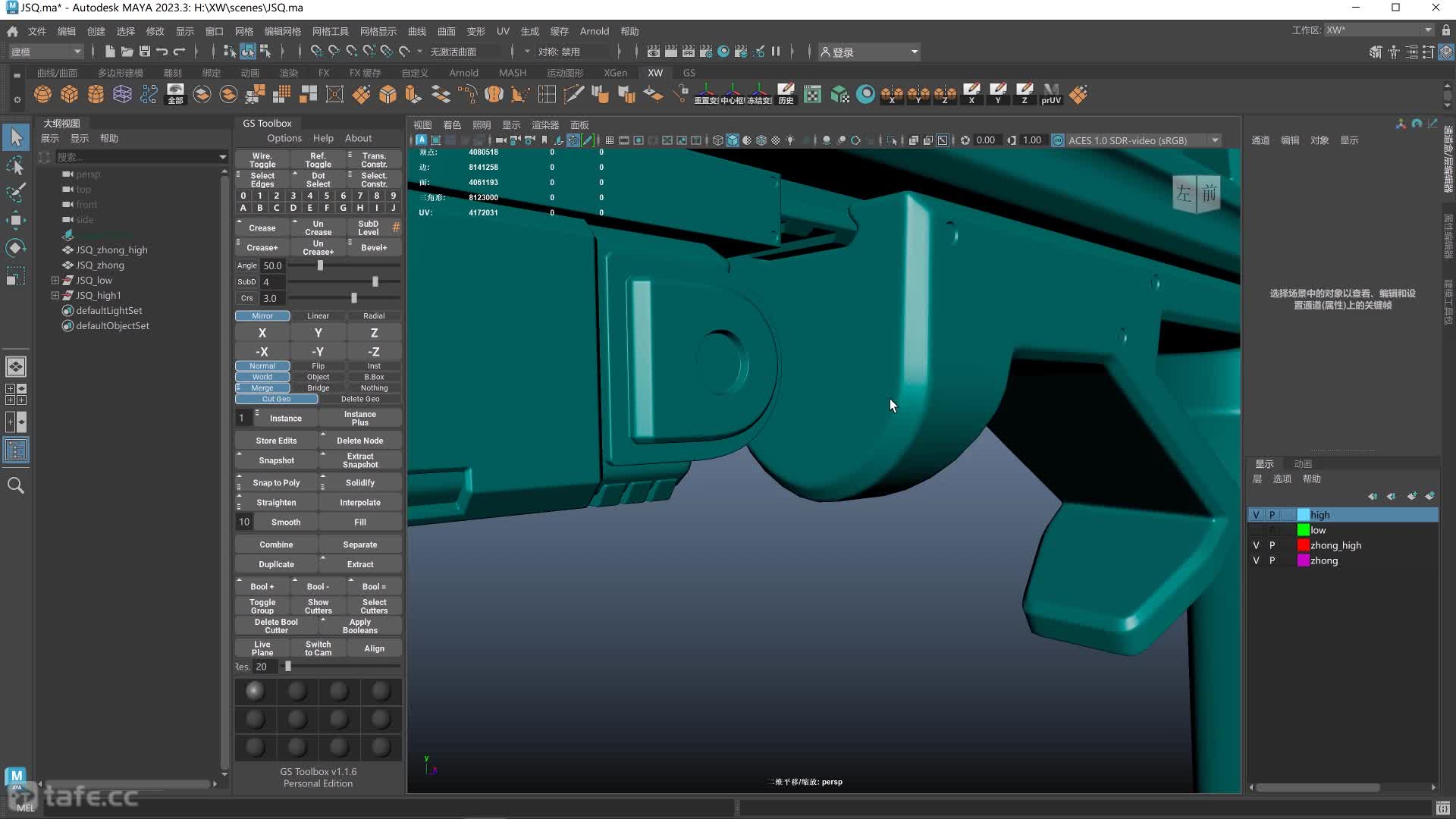Click the IPR render icon
1456x819 pixels.
[x=689, y=52]
